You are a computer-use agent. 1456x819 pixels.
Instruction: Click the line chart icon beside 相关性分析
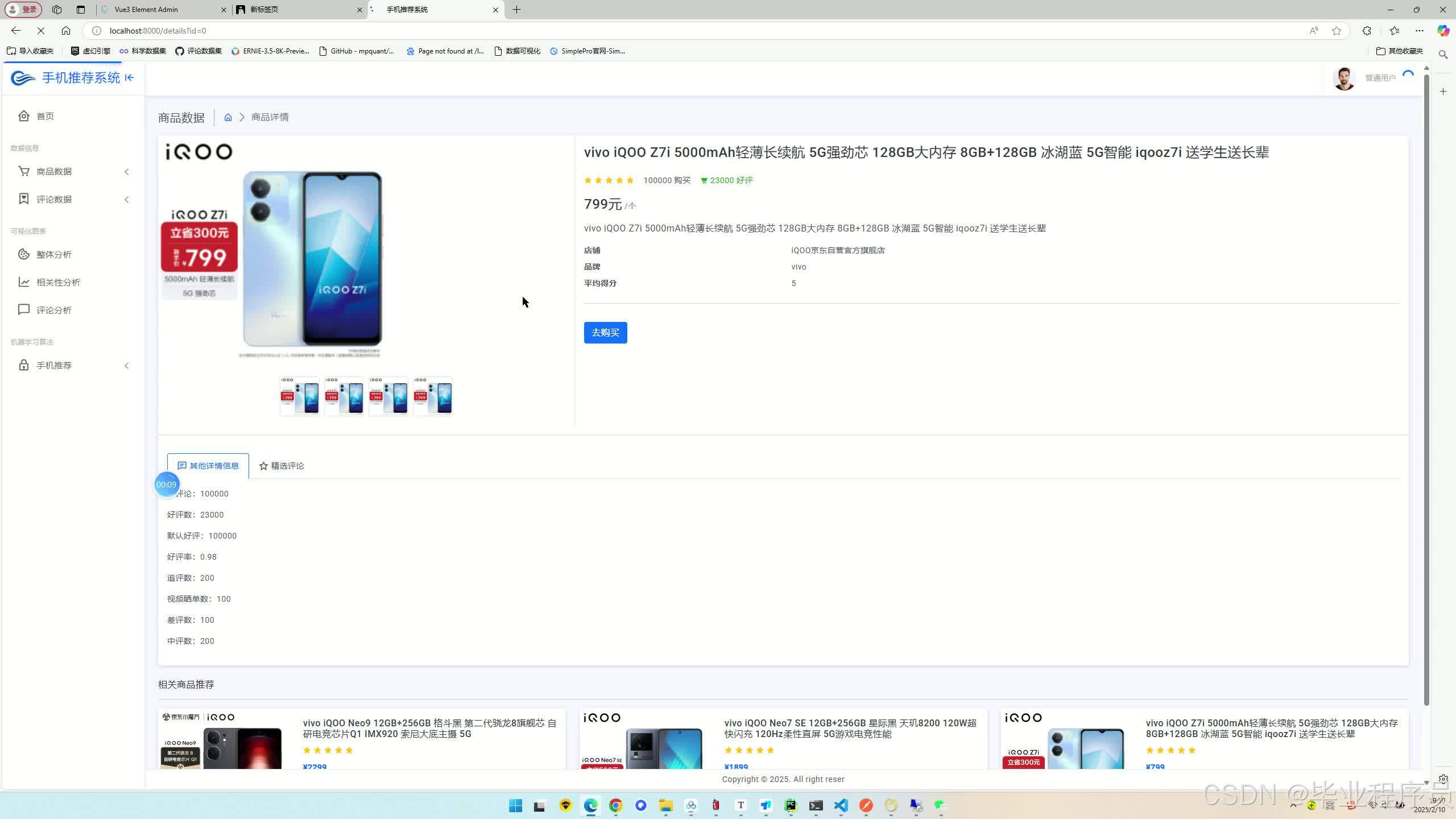tap(24, 282)
